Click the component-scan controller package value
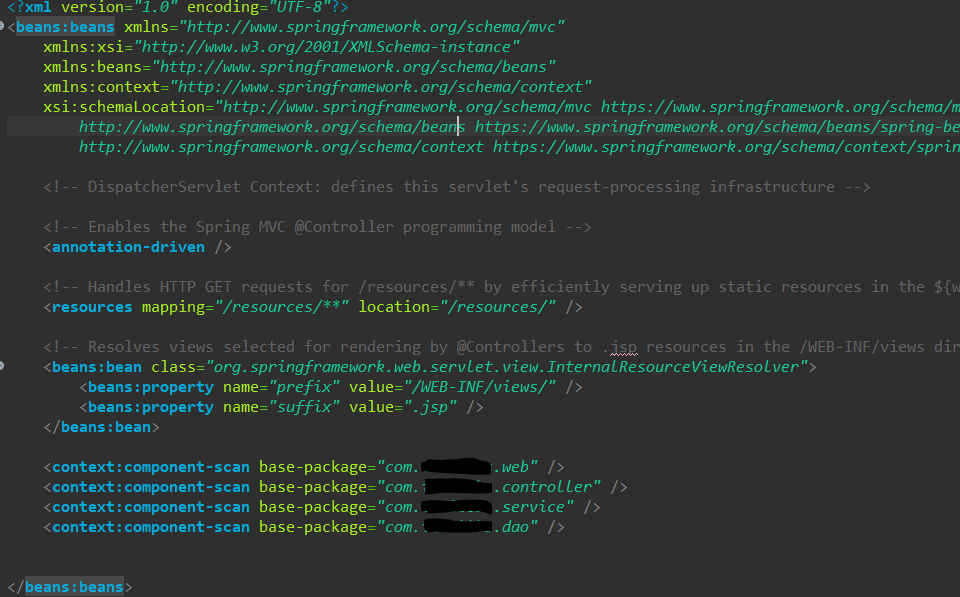Screen dimensions: 960x597 (x=490, y=487)
